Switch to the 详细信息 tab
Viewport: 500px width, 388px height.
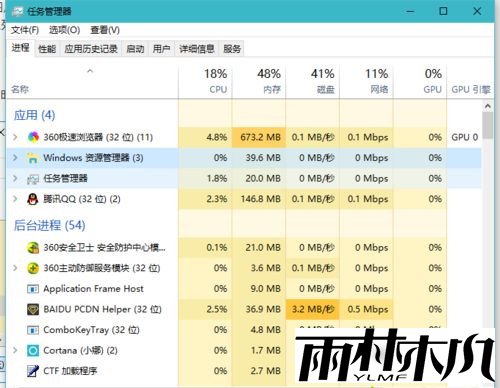(x=197, y=49)
